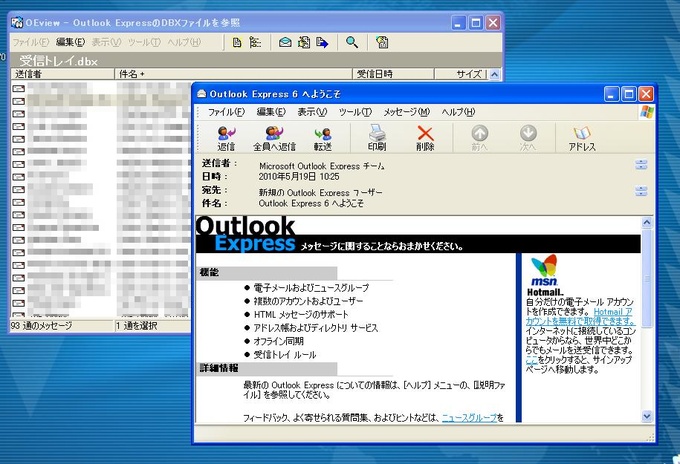
Task: Expand the 送信者 header details arrow
Action: (641, 164)
